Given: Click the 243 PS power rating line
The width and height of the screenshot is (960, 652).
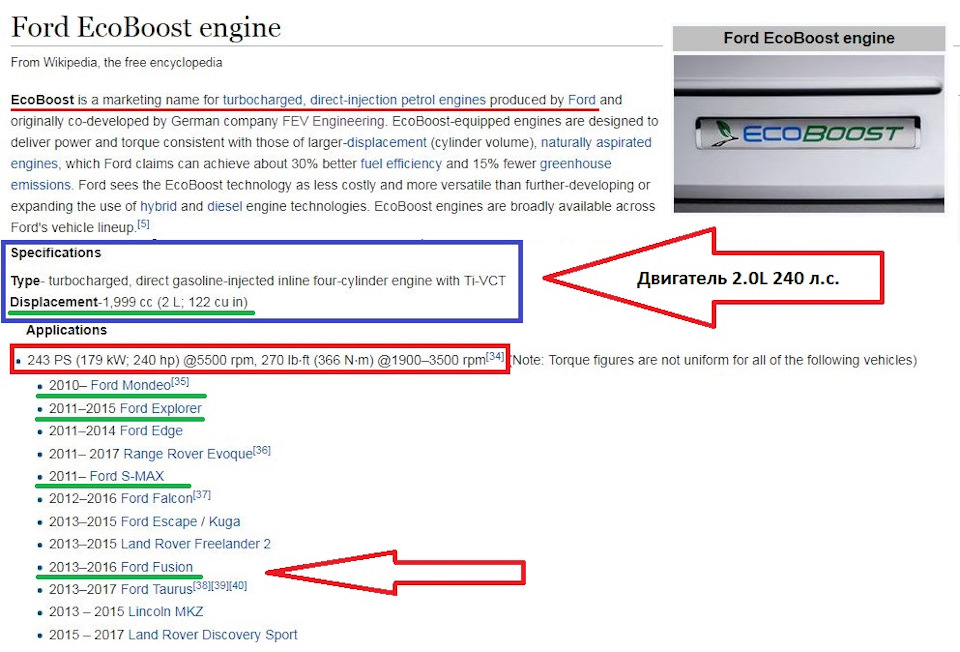Looking at the screenshot, I should [265, 359].
